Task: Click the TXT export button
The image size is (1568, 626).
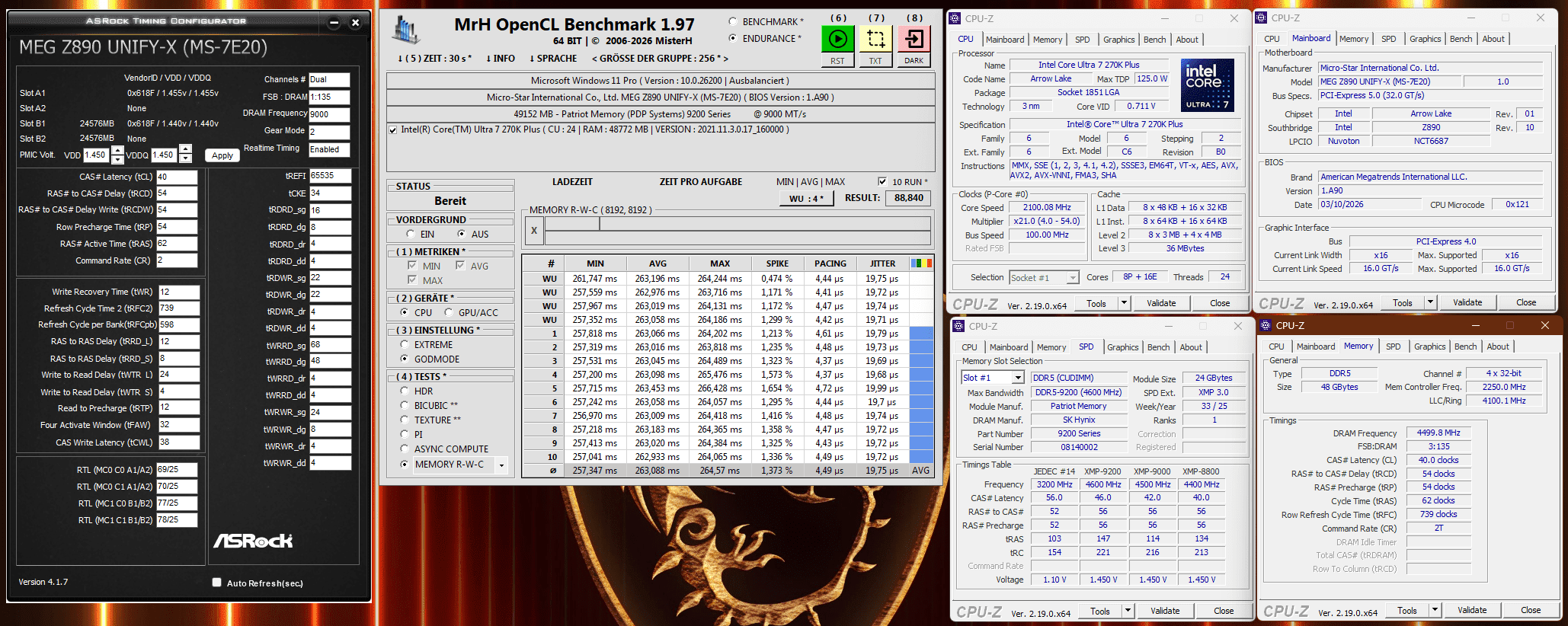Action: (875, 61)
